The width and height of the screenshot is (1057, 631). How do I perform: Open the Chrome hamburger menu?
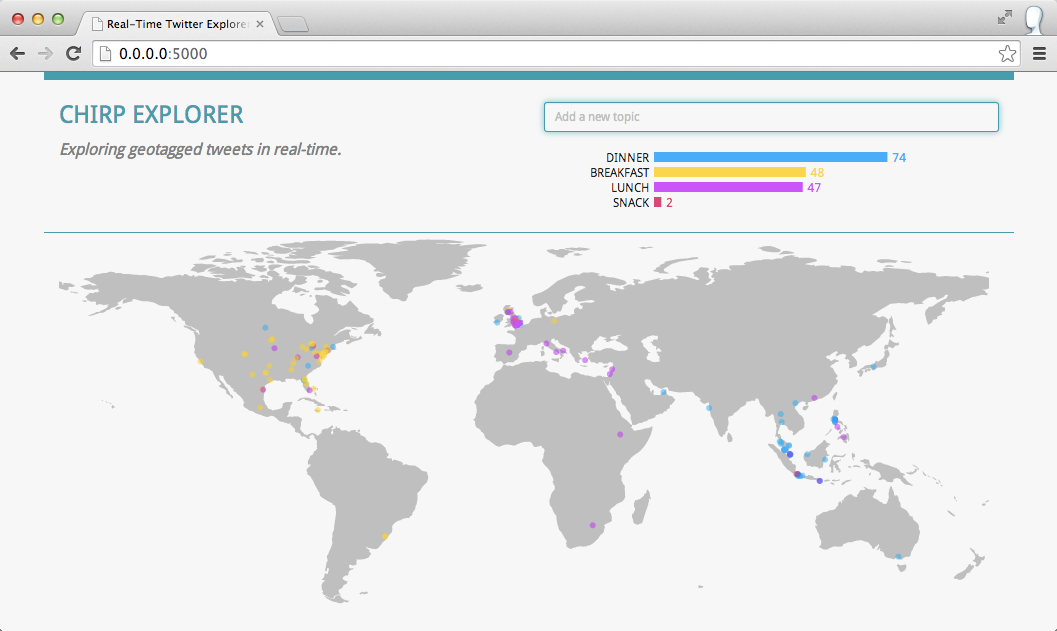pyautogui.click(x=1039, y=53)
